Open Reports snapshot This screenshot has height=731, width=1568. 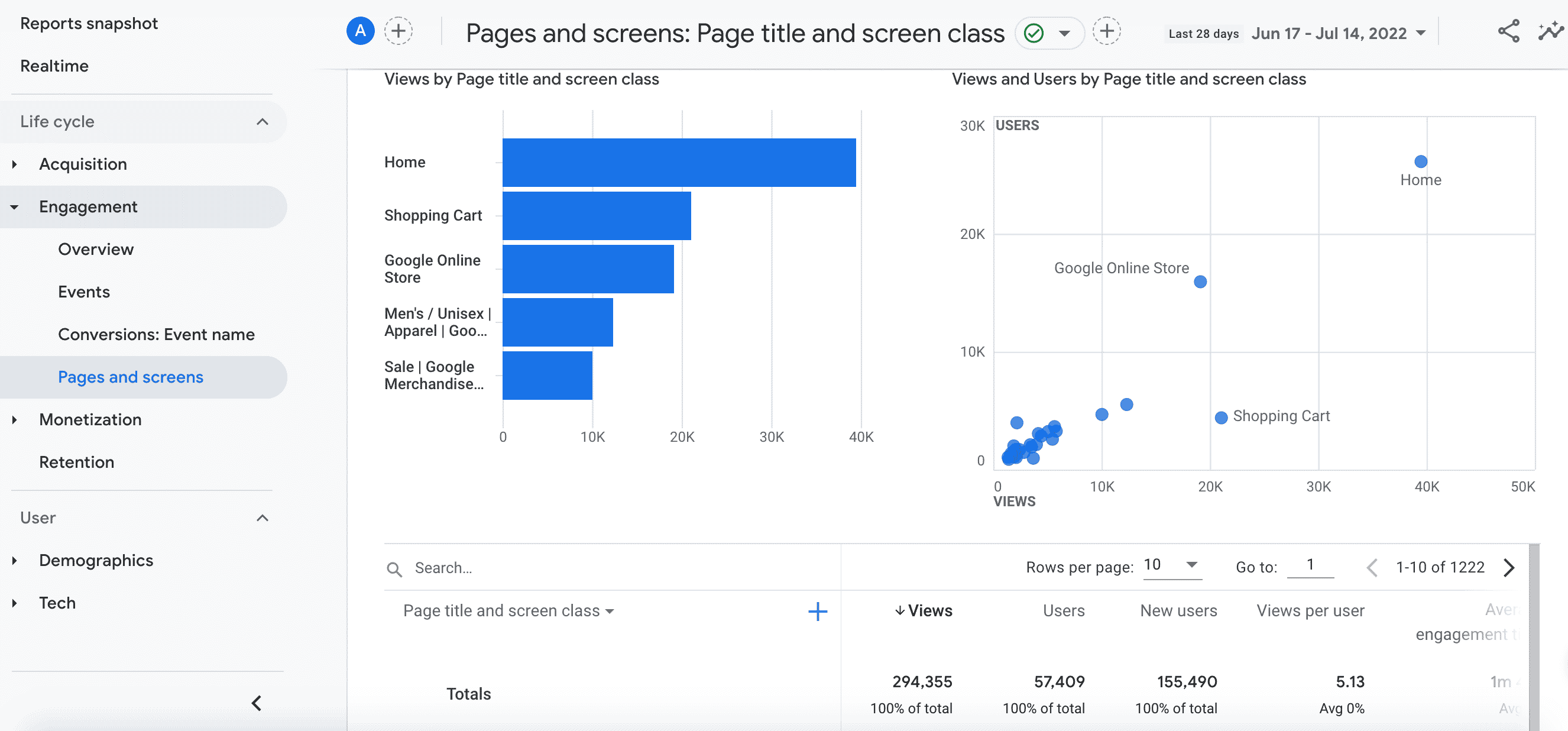click(x=89, y=24)
